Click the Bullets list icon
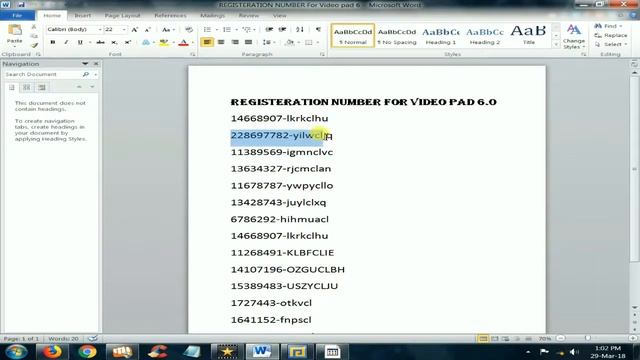640x360 pixels. tap(207, 29)
